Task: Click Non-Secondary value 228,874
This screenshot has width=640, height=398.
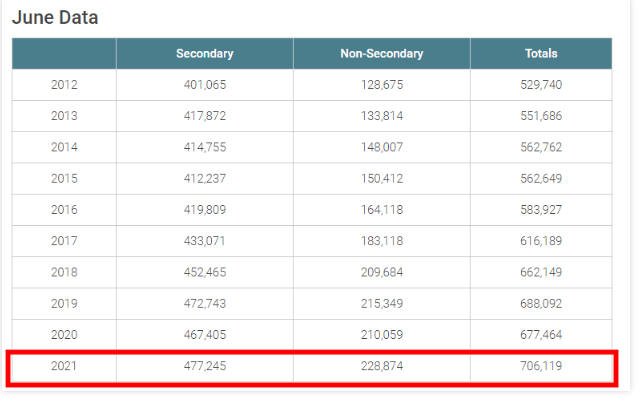Action: pos(382,366)
